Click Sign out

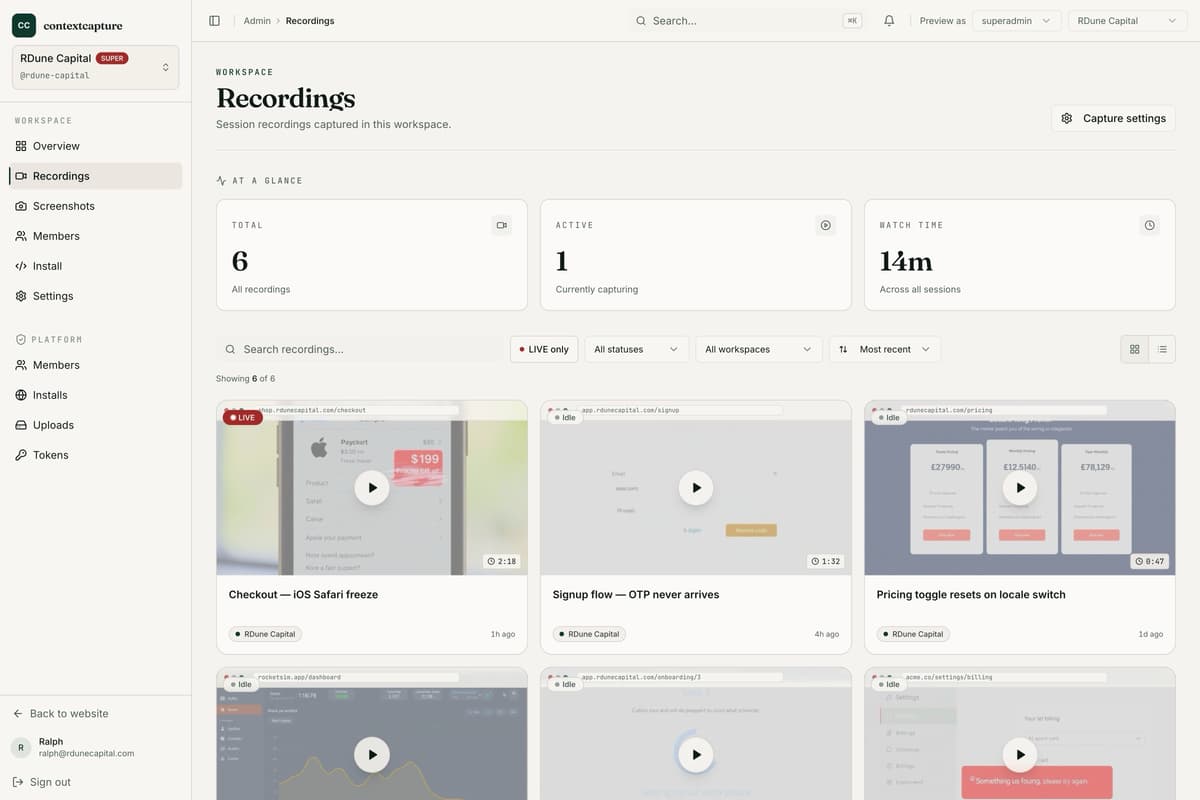[41, 782]
